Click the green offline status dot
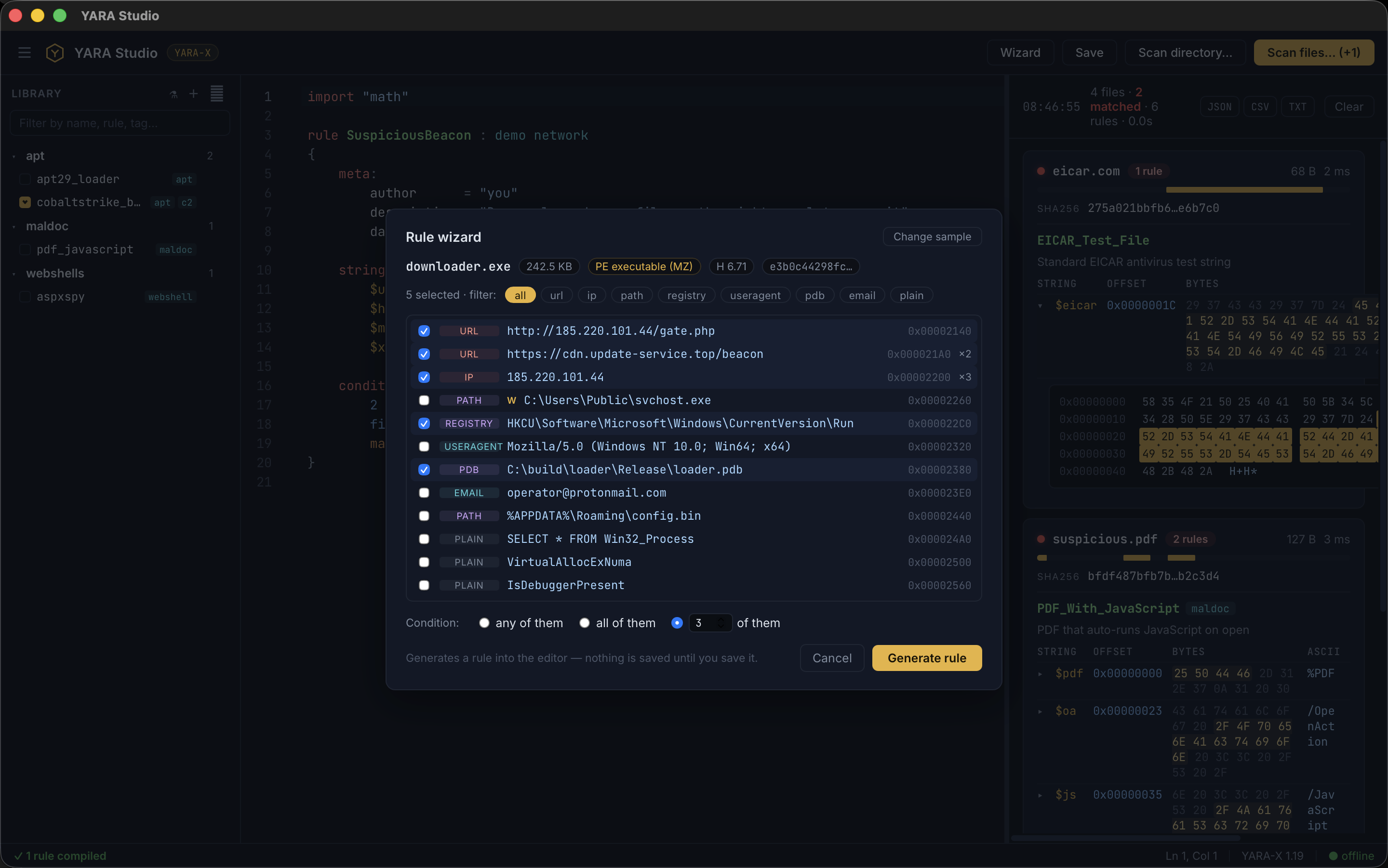1388x868 pixels. (x=1334, y=856)
